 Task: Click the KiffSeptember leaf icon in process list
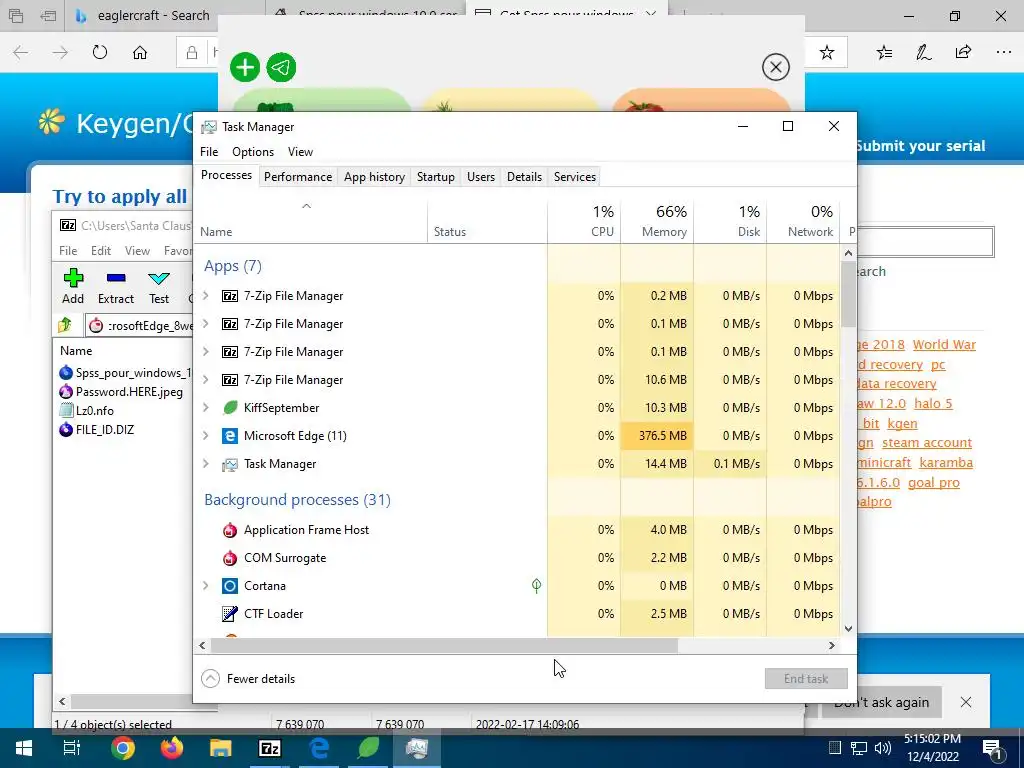(230, 408)
